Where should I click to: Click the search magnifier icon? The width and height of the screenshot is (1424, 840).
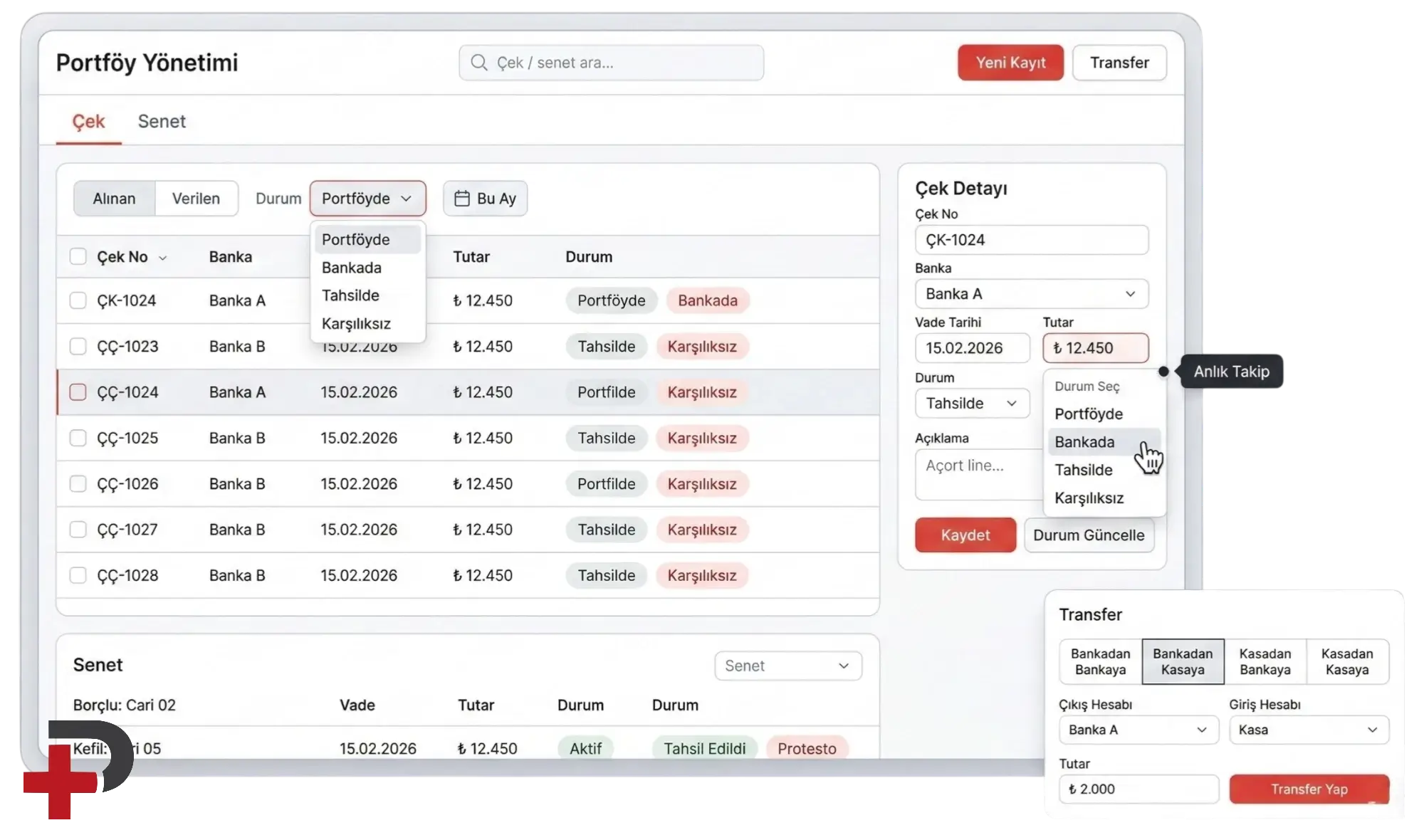click(x=479, y=63)
